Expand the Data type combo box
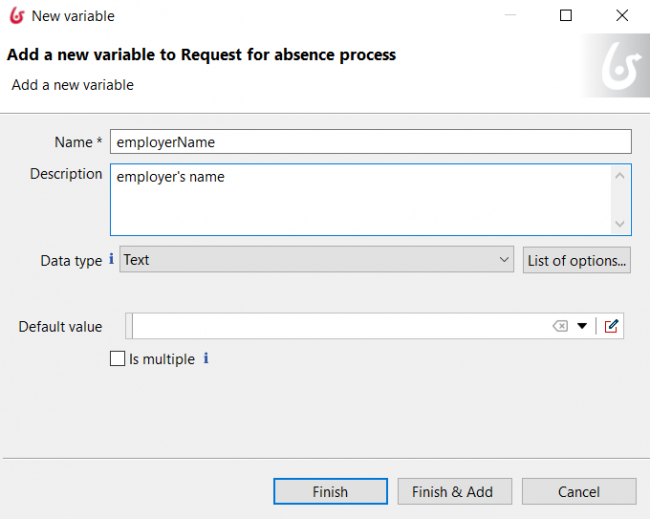The height and width of the screenshot is (519, 650). tap(317, 260)
